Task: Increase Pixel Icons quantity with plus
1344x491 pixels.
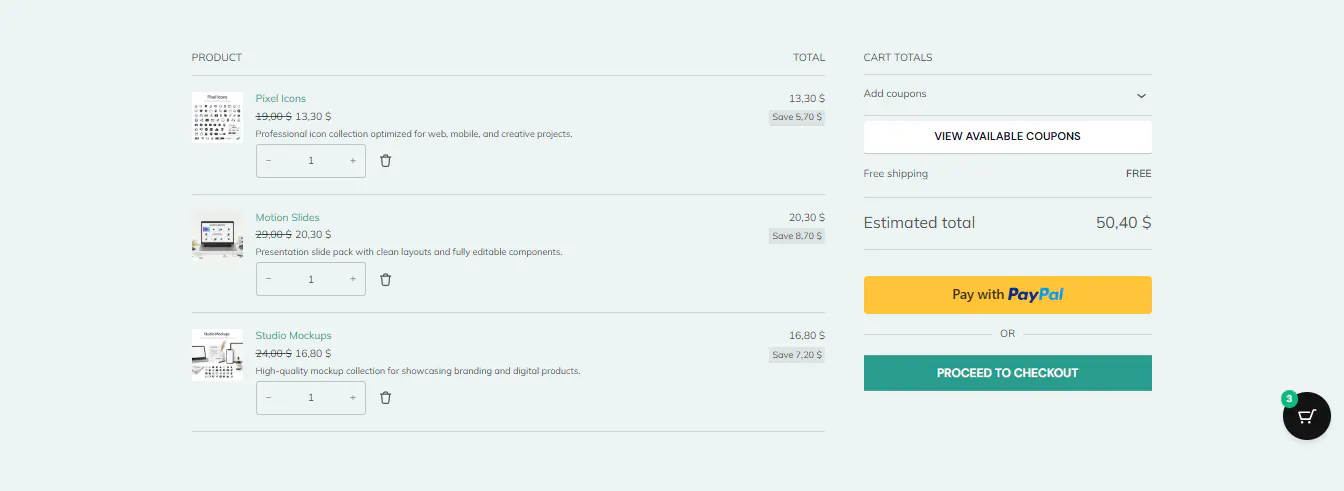Action: point(352,161)
